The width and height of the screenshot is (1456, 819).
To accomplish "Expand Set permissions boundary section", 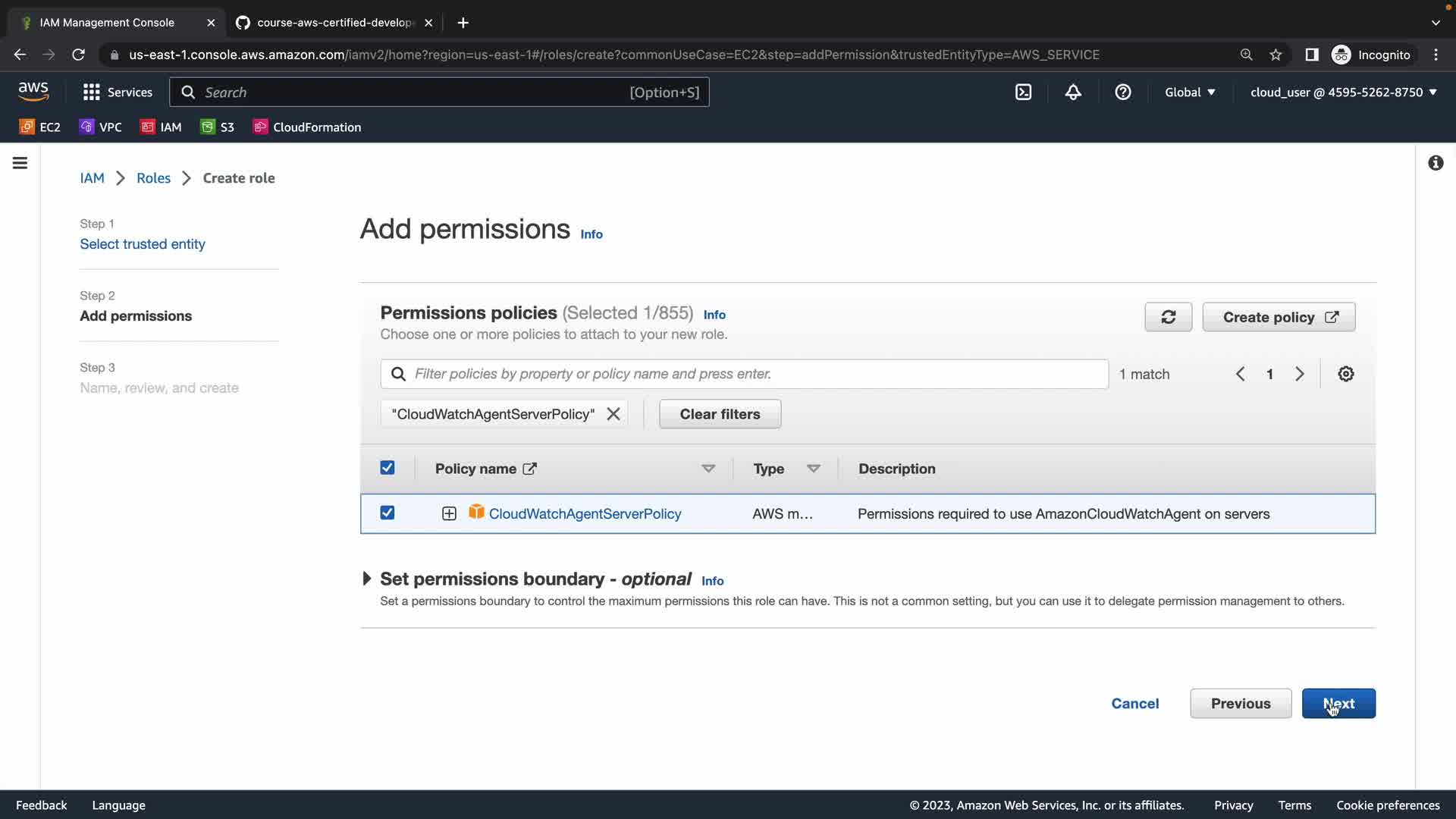I will [367, 579].
